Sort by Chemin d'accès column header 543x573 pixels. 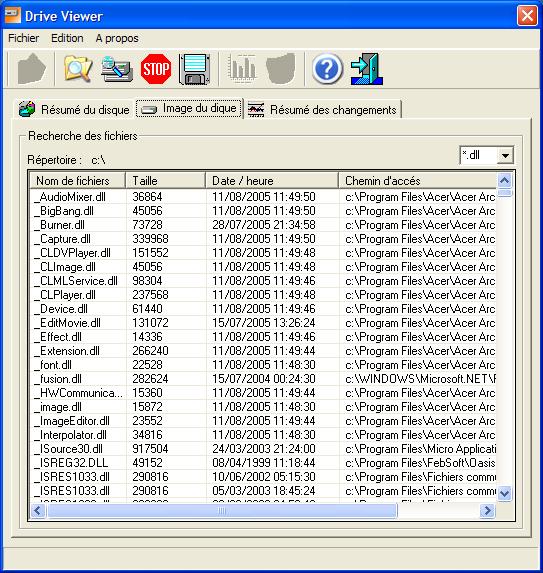(x=417, y=181)
